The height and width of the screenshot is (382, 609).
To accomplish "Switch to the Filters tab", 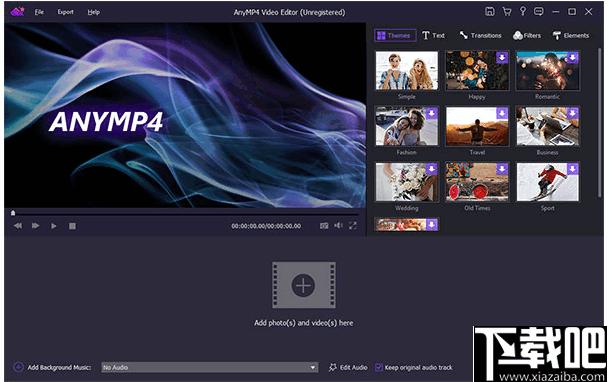I will pos(527,35).
